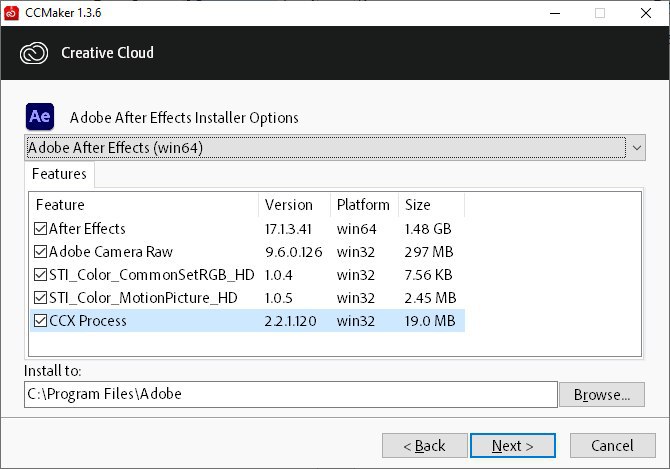Click the 2.2.1.120 version value
This screenshot has width=670, height=469.
[291, 321]
